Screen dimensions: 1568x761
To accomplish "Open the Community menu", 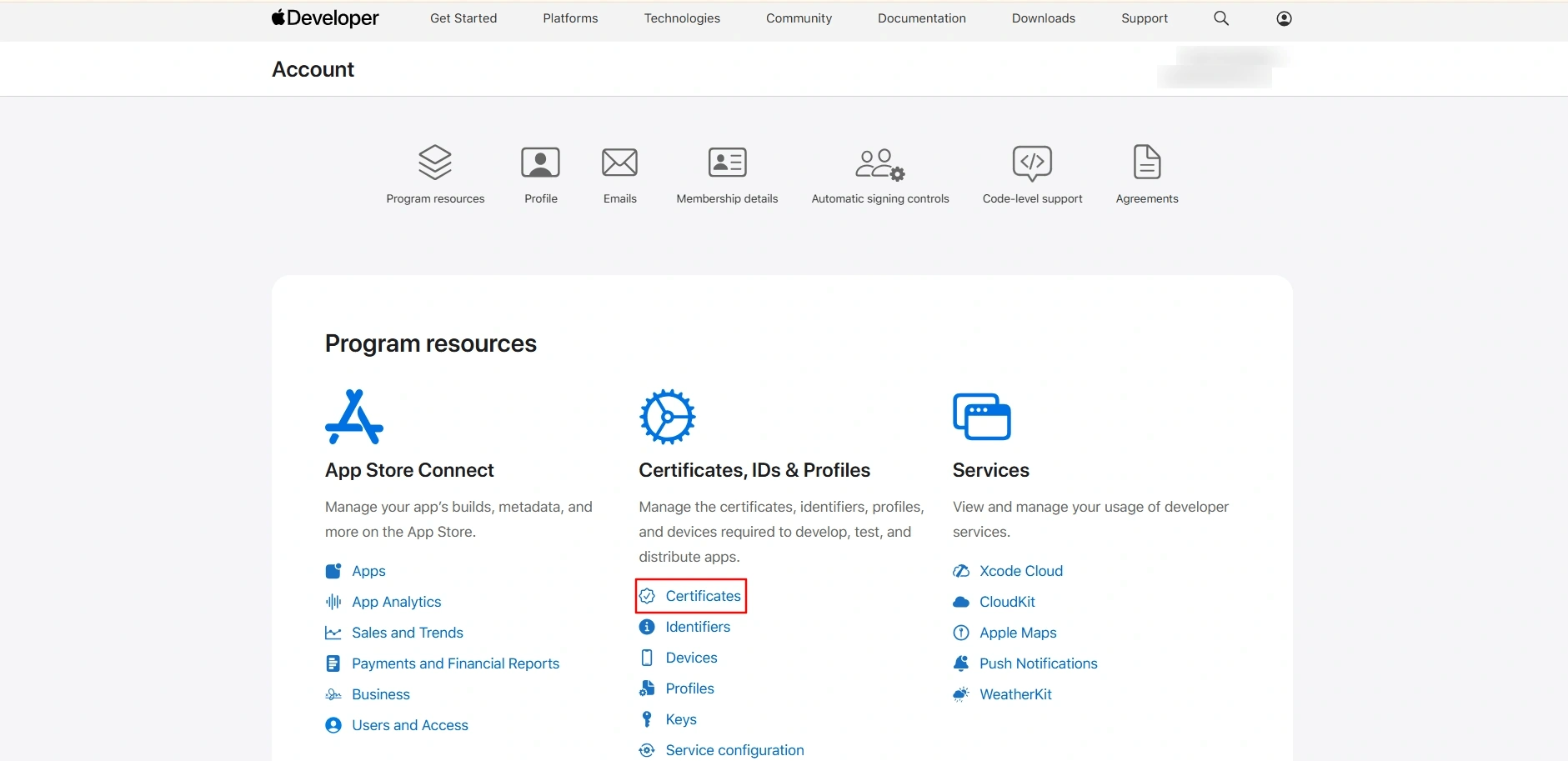I will pyautogui.click(x=799, y=18).
